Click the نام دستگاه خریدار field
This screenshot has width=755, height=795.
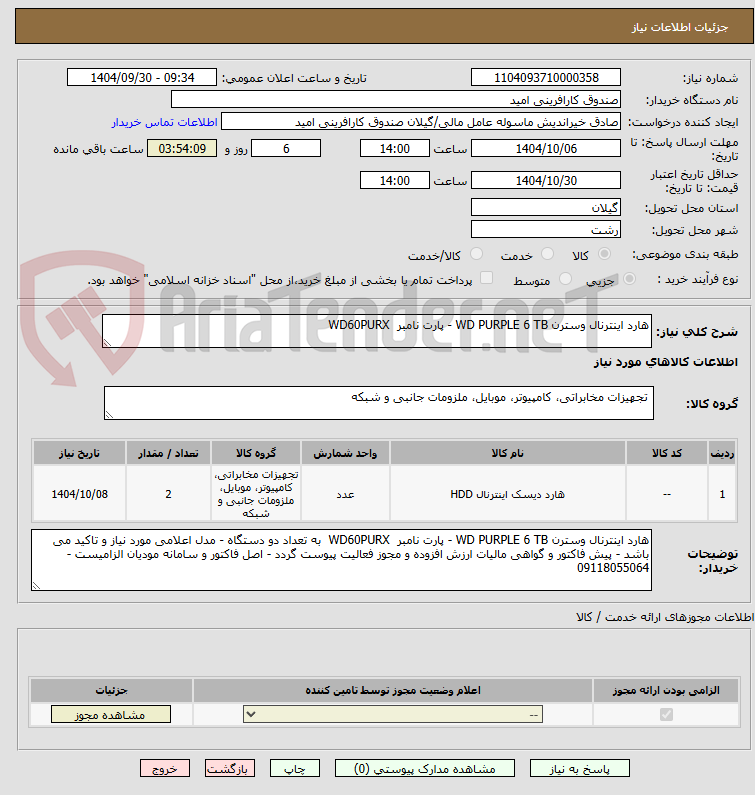coord(396,99)
